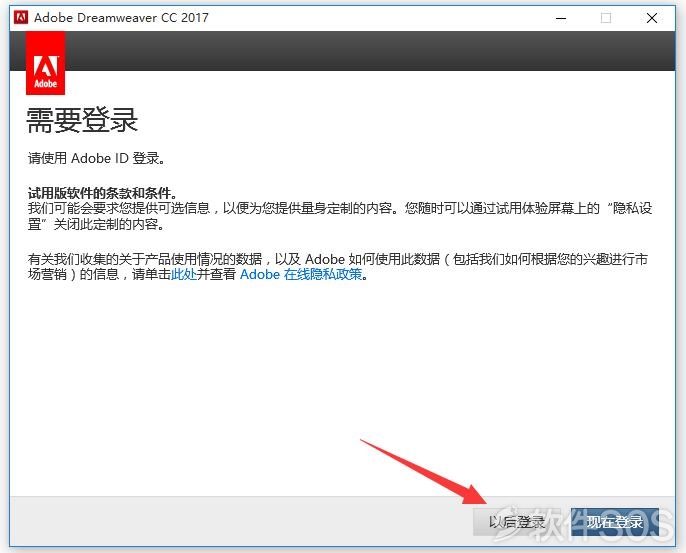
Task: Click the heading 需要登录
Action: click(82, 120)
